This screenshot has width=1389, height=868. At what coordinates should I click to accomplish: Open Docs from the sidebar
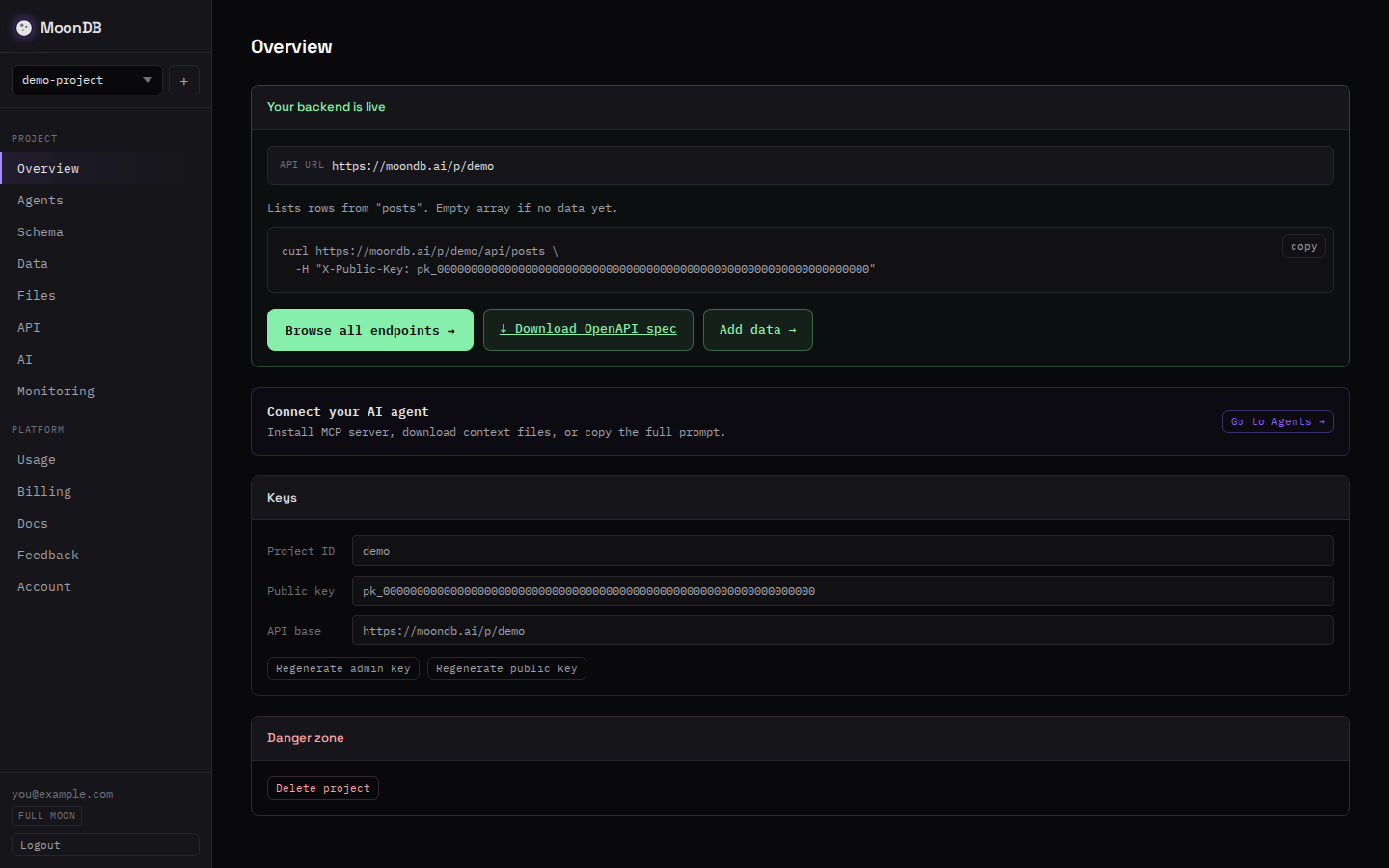(x=105, y=523)
